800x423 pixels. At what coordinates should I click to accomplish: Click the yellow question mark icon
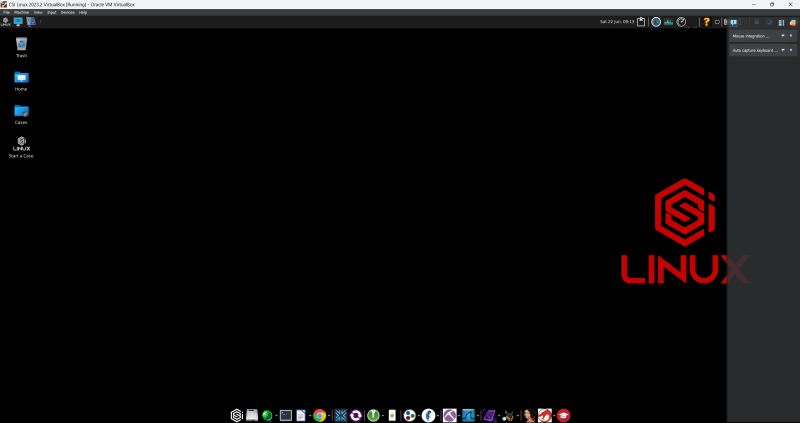point(706,22)
